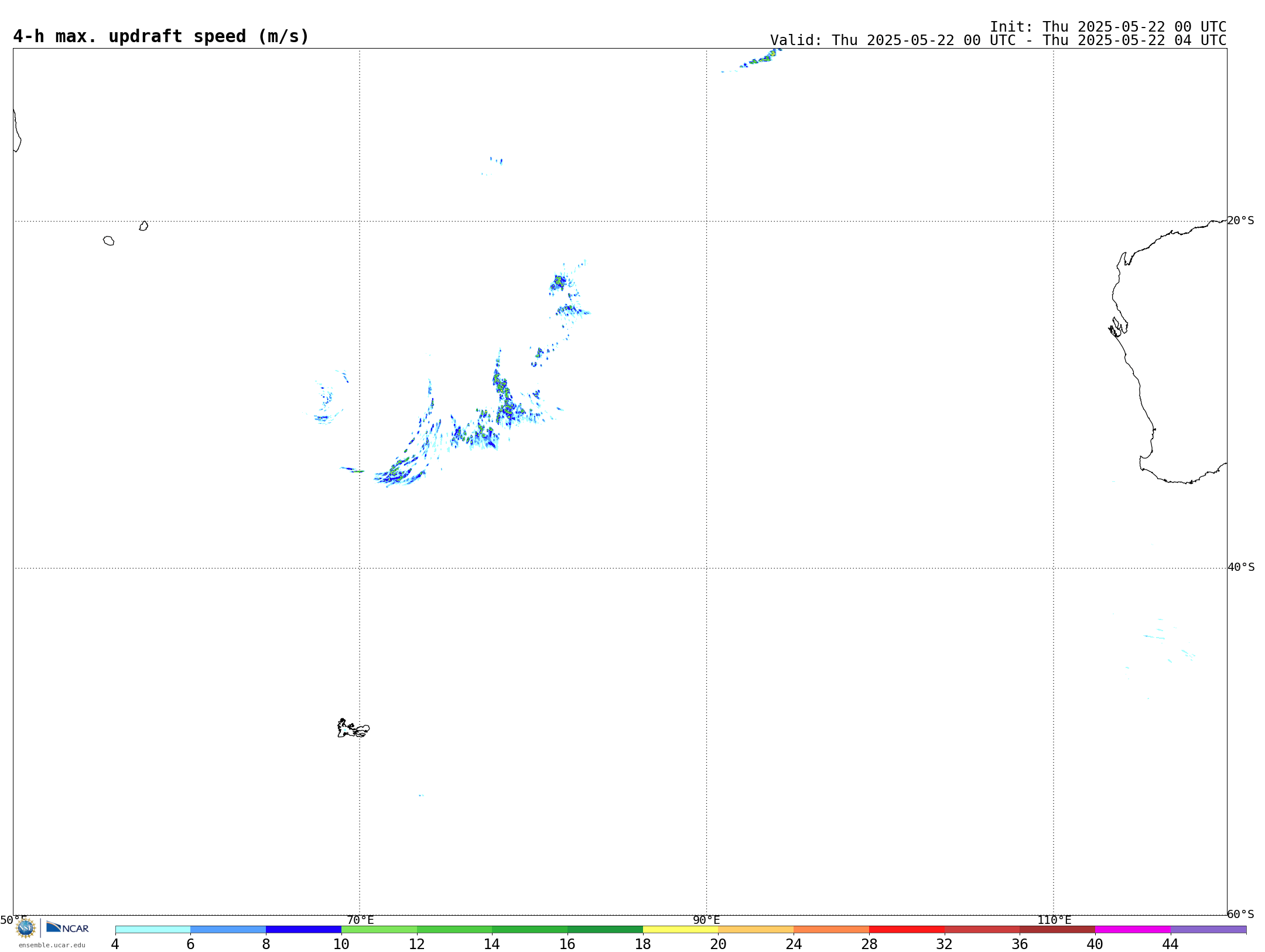Click the 50°E longitude label

tap(13, 920)
